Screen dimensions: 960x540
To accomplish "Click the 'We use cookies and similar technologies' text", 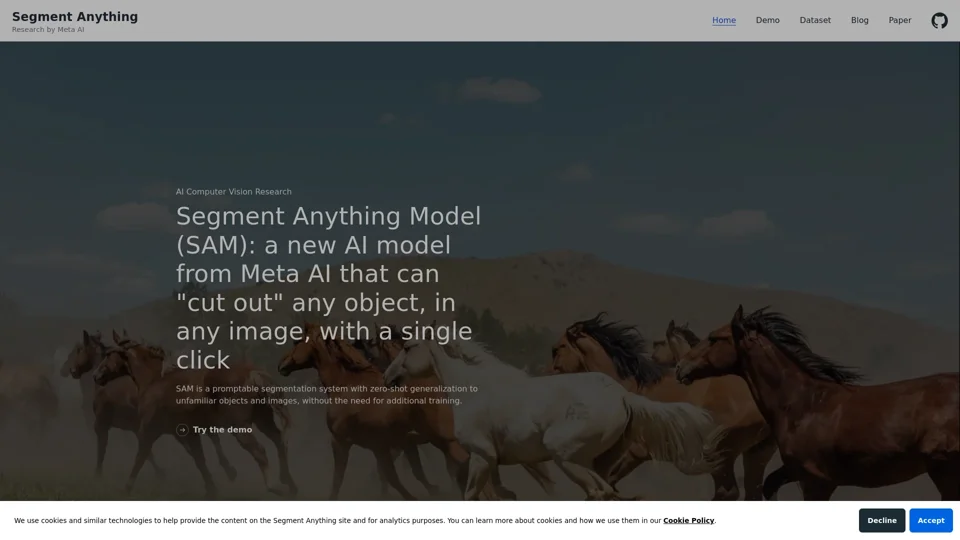I will click(365, 520).
